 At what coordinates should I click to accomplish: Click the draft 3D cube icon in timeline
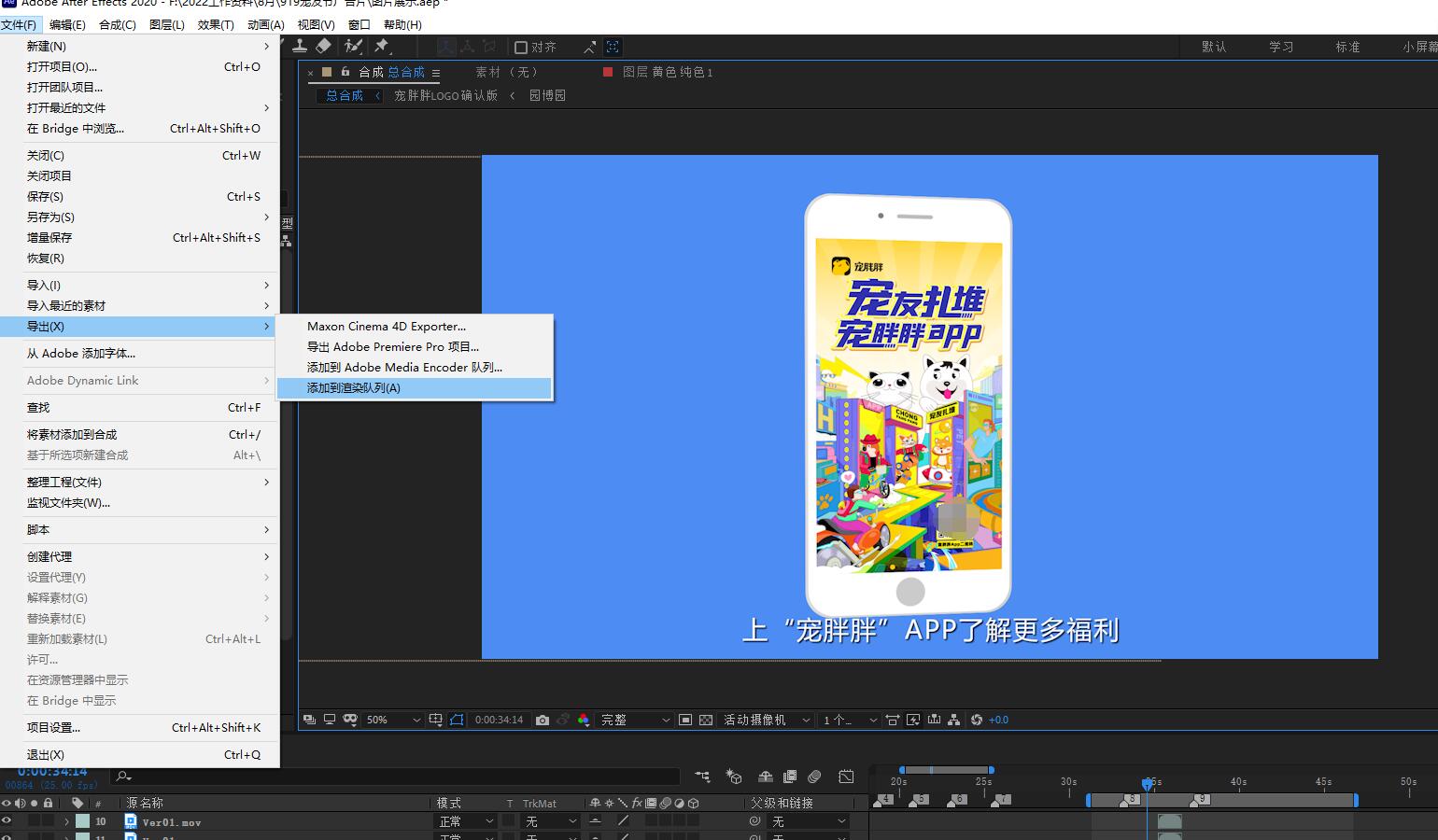(734, 777)
